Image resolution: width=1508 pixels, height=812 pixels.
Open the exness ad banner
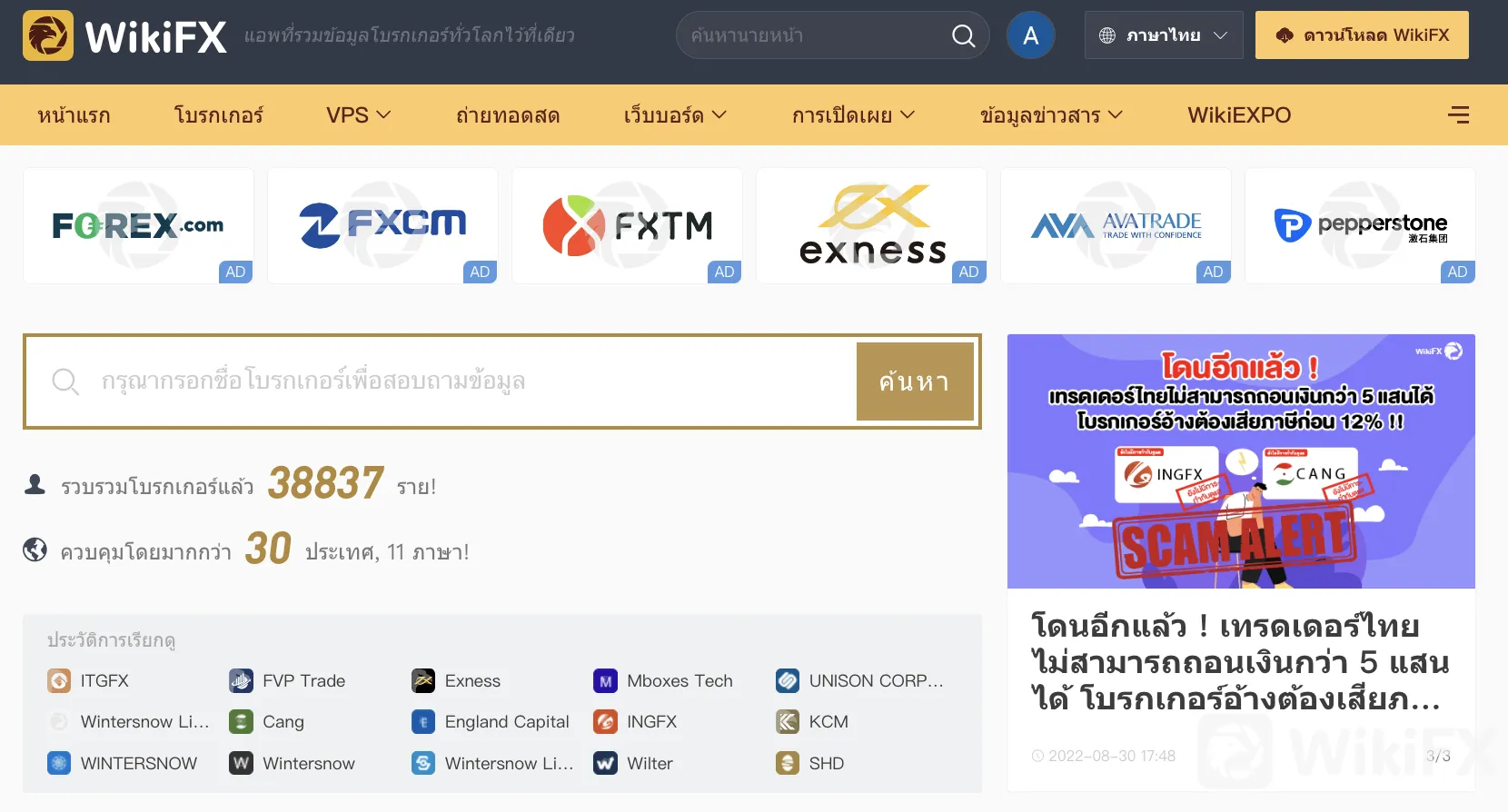coord(871,225)
